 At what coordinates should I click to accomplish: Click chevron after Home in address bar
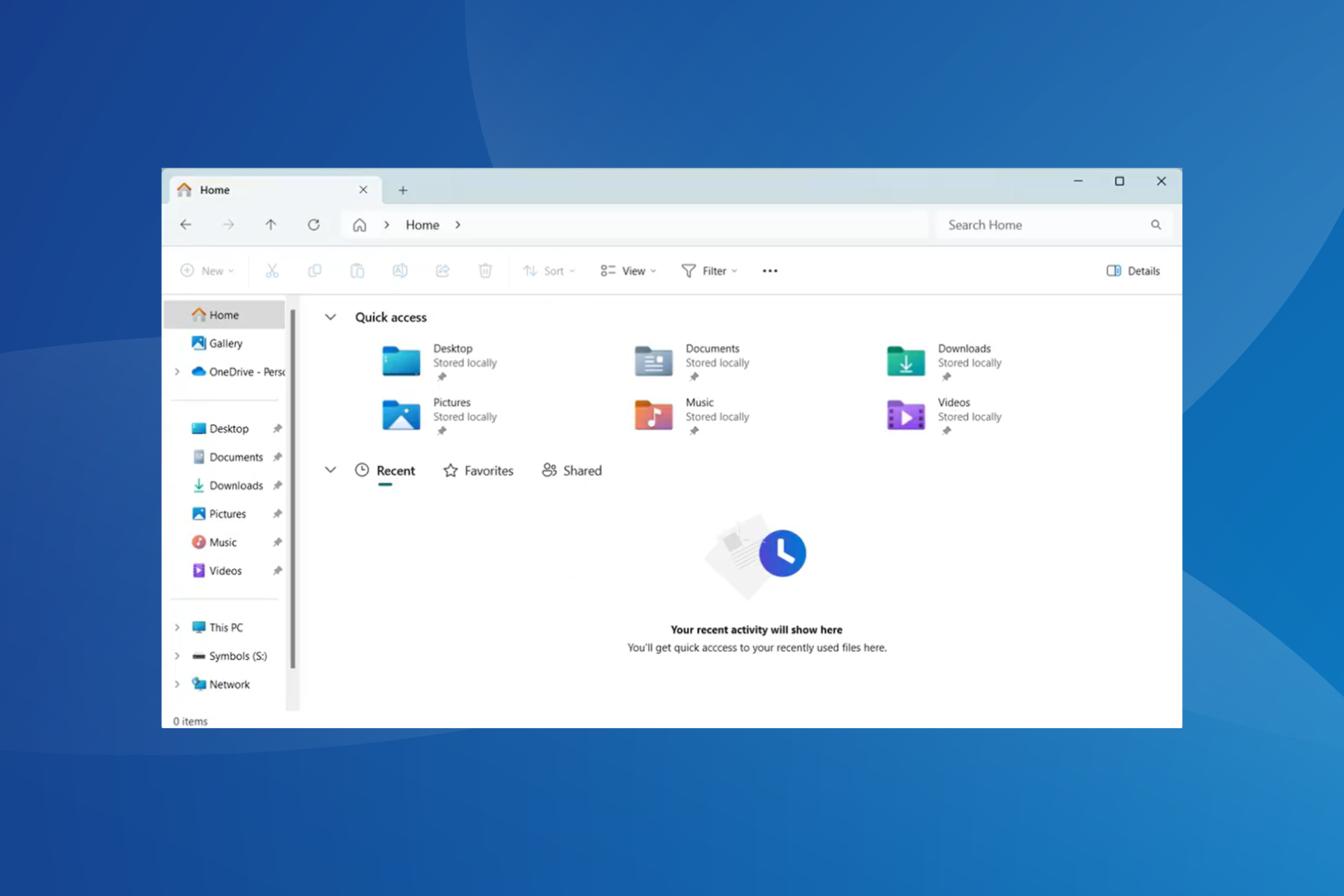(458, 225)
